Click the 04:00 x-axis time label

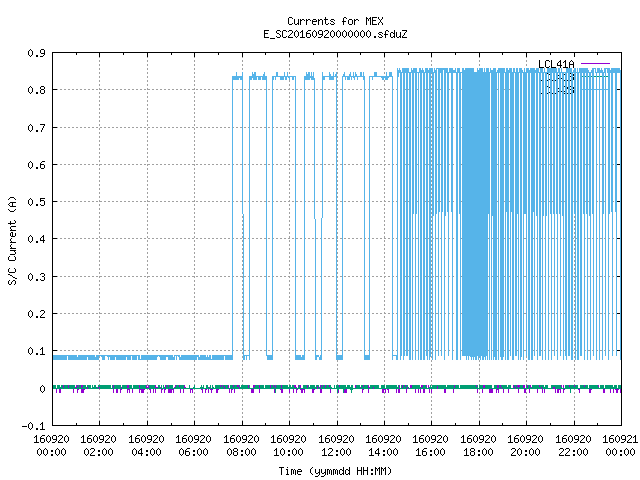[x=146, y=452]
